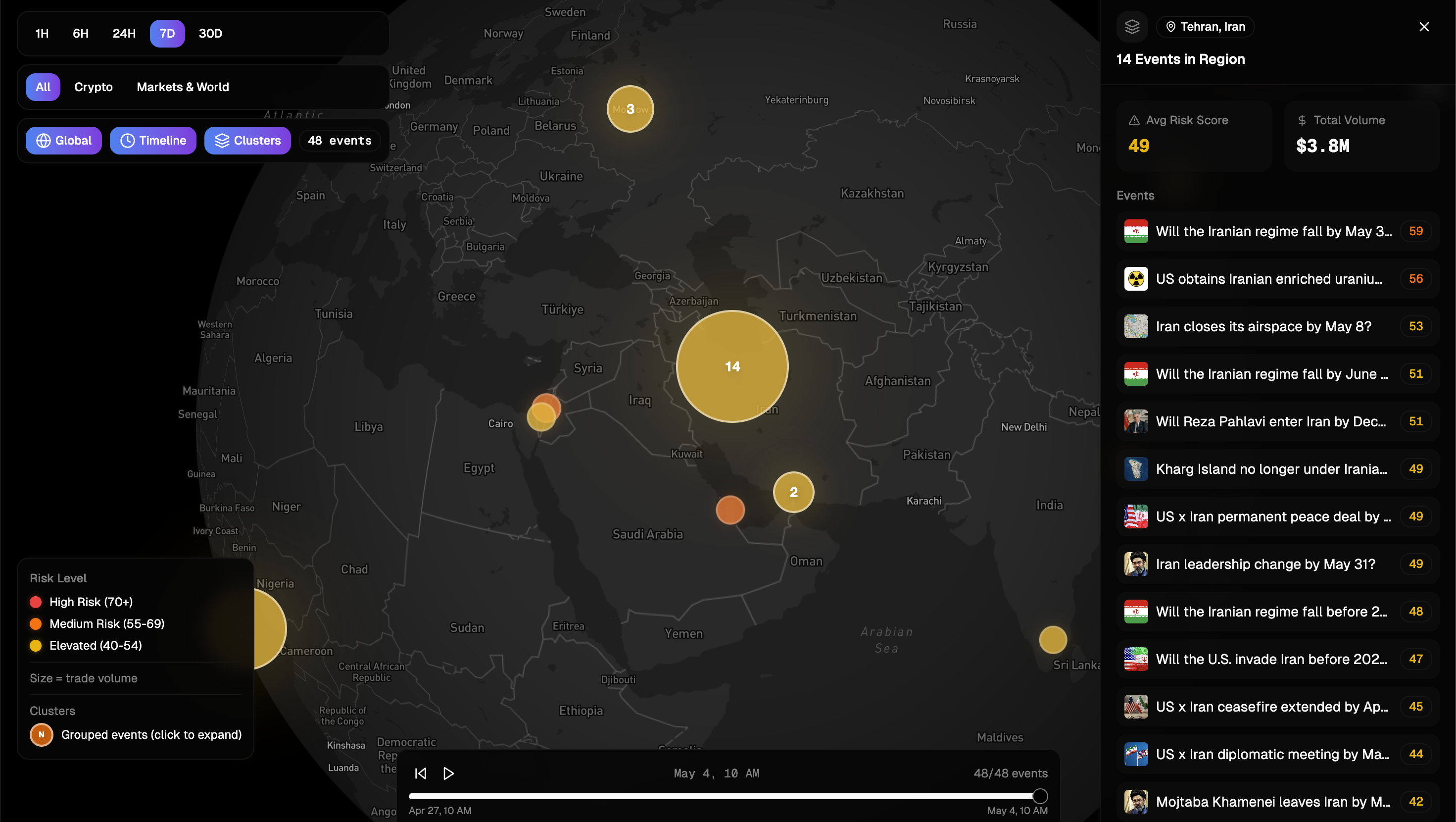Toggle the Global view button
This screenshot has height=822, width=1456.
click(64, 140)
